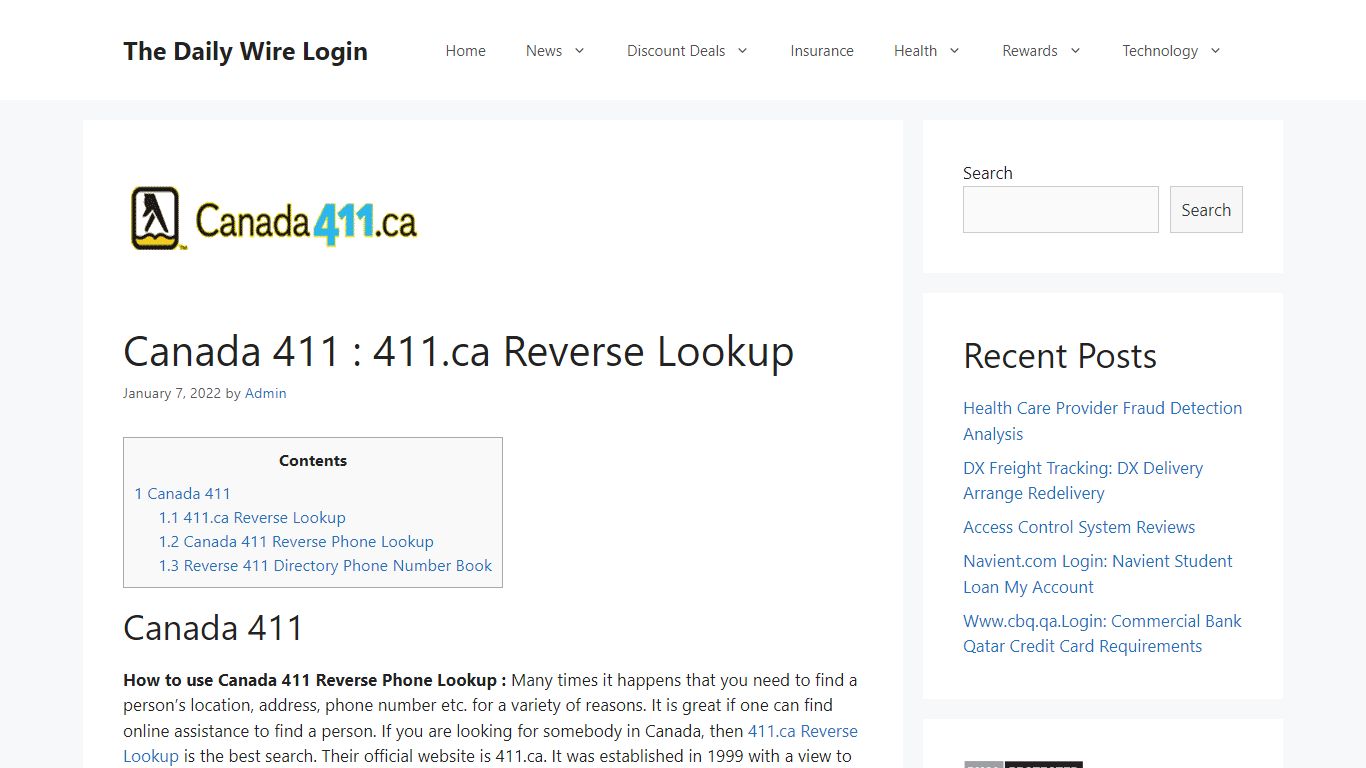Open the Health menu item
Image resolution: width=1366 pixels, height=768 pixels.
point(915,51)
